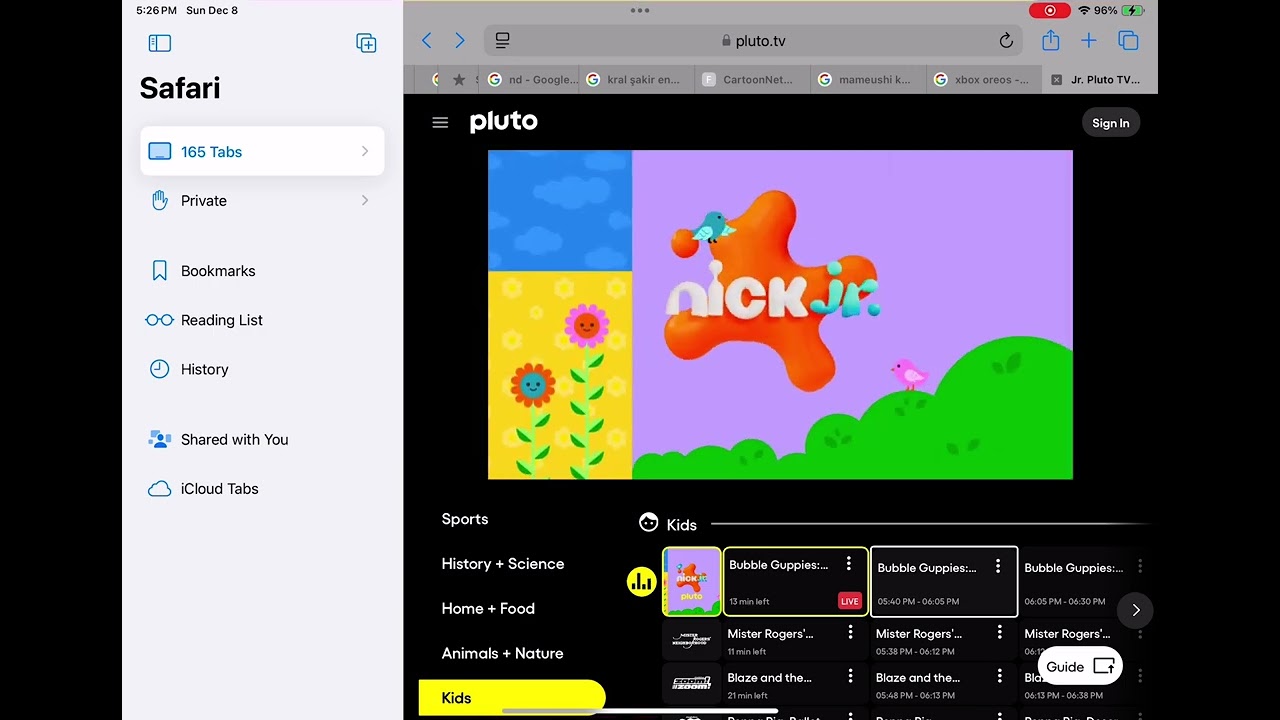This screenshot has height=720, width=1280.
Task: Open the Share sheet icon
Action: [x=1050, y=40]
